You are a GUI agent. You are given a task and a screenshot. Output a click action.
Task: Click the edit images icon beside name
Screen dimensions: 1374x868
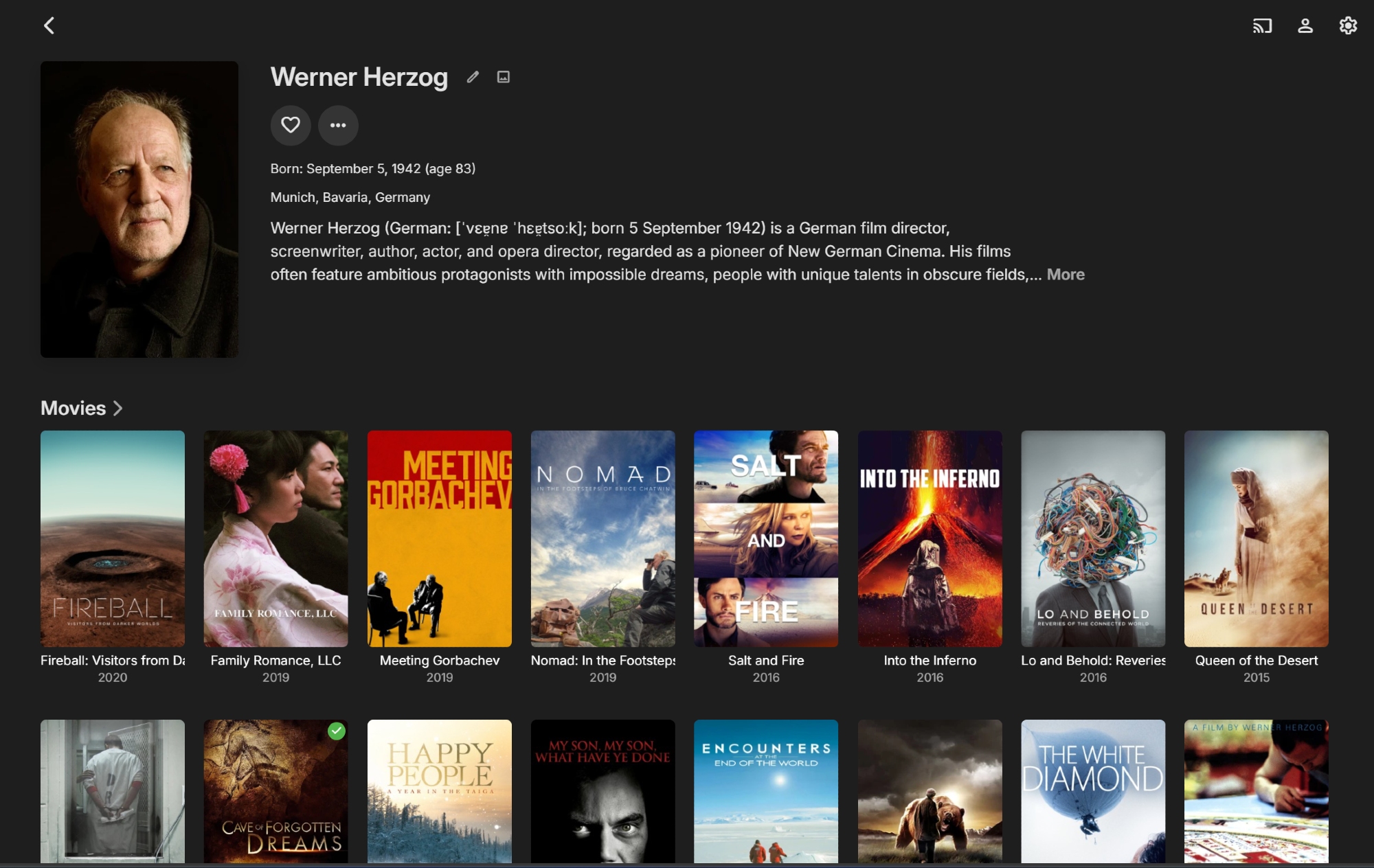504,77
